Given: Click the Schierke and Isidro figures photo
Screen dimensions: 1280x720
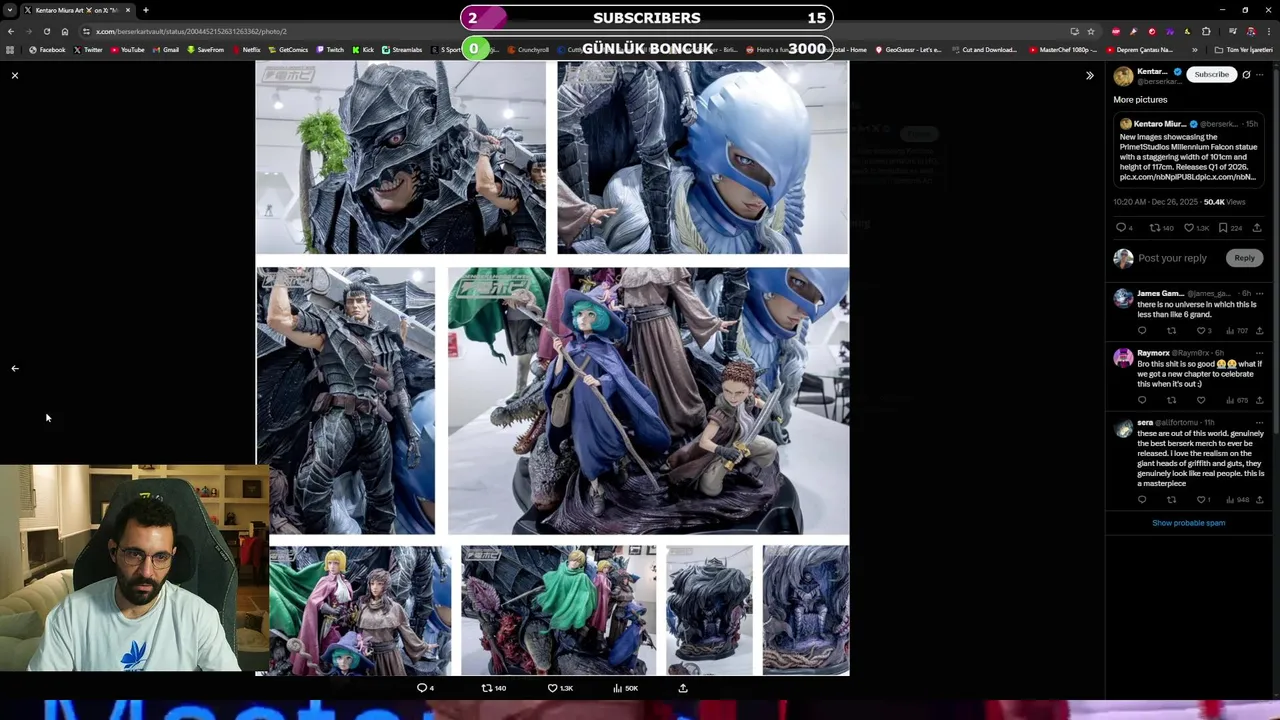Looking at the screenshot, I should (648, 400).
